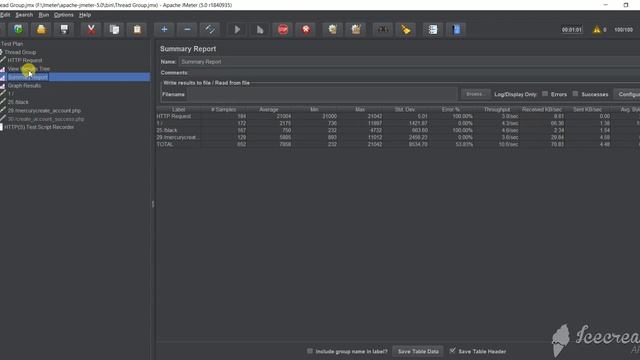Clear results with the Clear toolbar icon
Viewport: 640px width, 360px height.
tap(333, 29)
